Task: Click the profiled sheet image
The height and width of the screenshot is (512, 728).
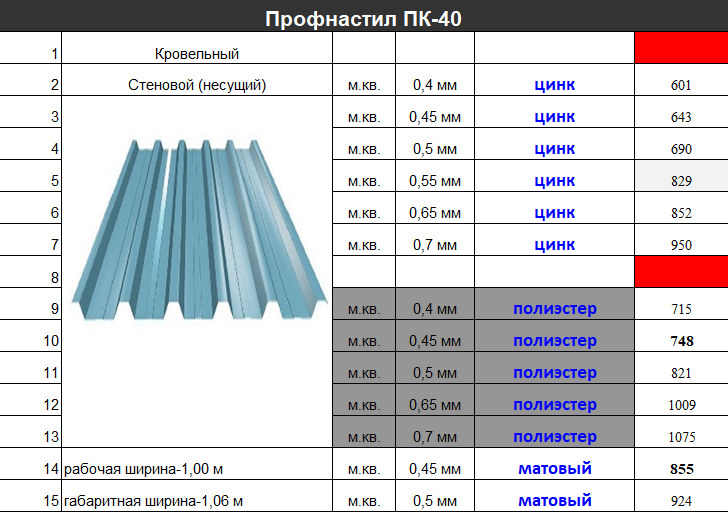Action: point(200,230)
